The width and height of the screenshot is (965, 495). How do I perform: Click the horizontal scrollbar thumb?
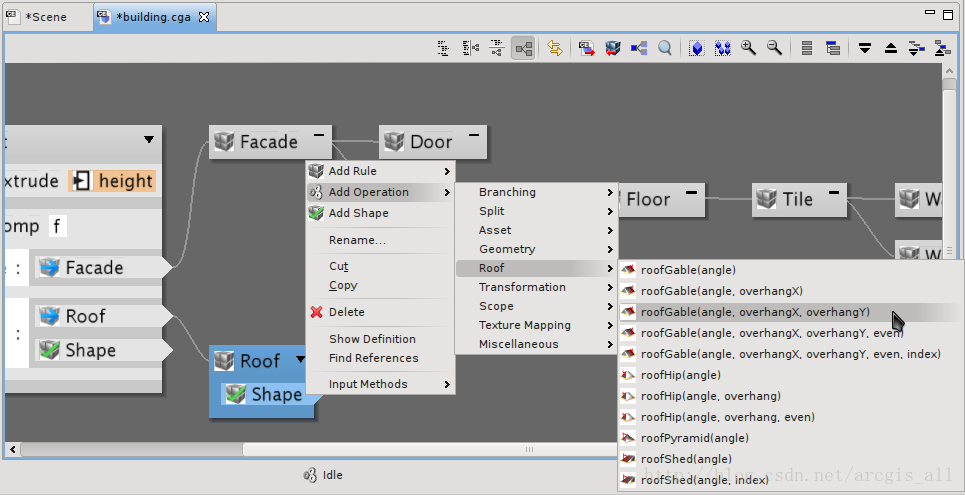click(x=431, y=449)
